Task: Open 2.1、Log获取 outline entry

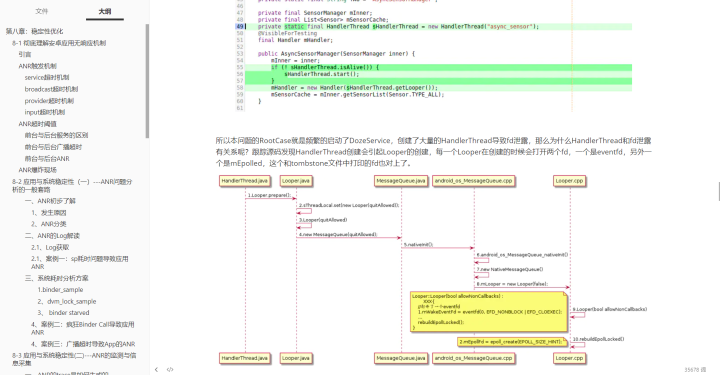Action: [x=50, y=247]
